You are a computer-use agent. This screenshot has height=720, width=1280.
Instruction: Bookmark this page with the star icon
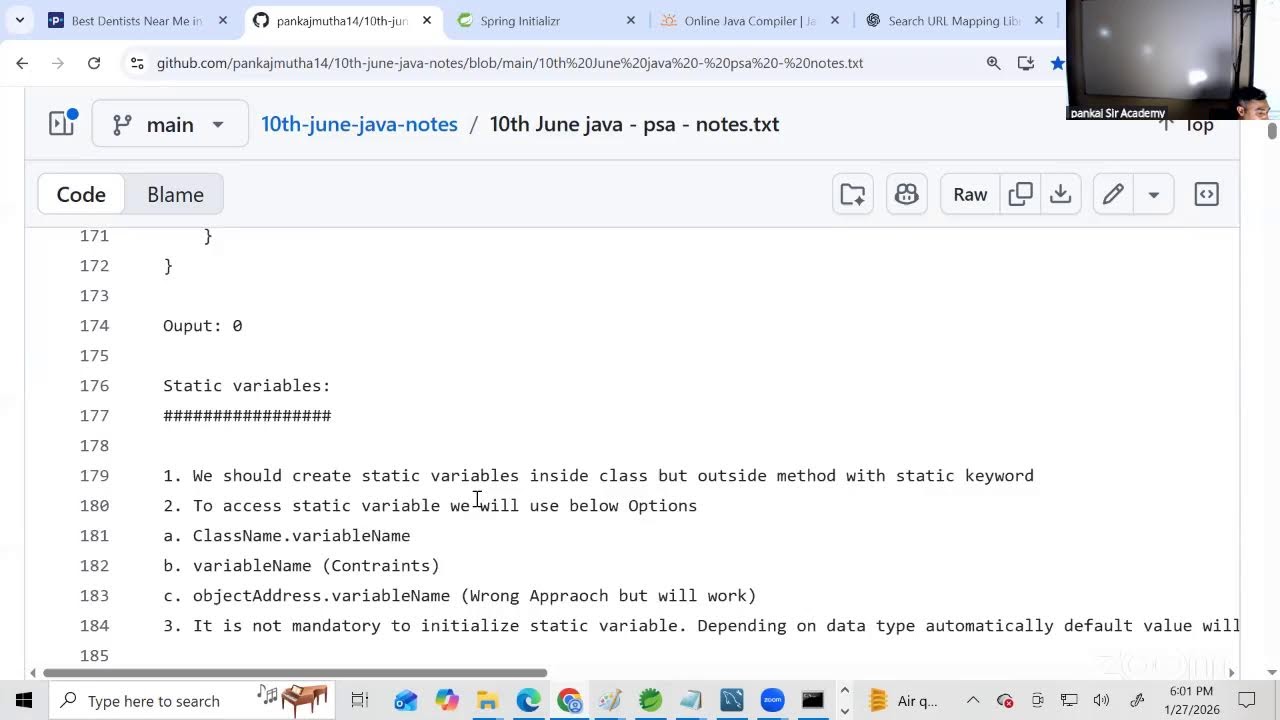1058,63
